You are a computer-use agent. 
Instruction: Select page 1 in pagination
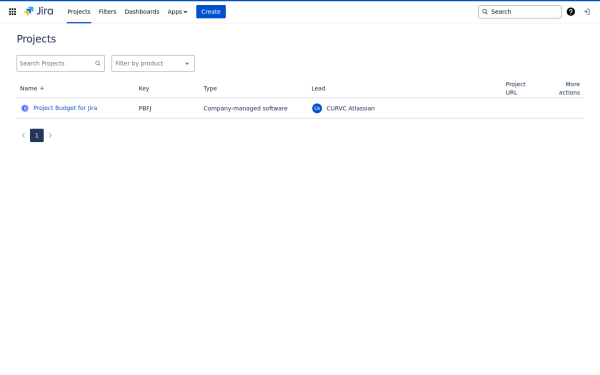tap(37, 135)
